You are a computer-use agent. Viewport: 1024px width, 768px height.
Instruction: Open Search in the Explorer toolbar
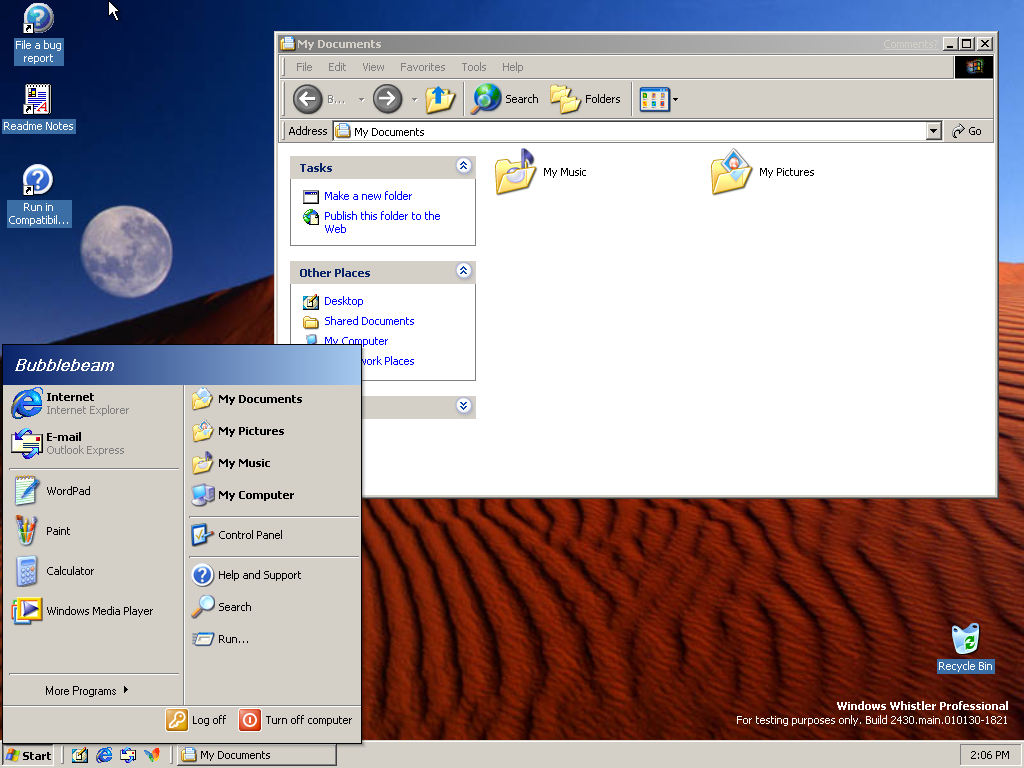[x=506, y=99]
